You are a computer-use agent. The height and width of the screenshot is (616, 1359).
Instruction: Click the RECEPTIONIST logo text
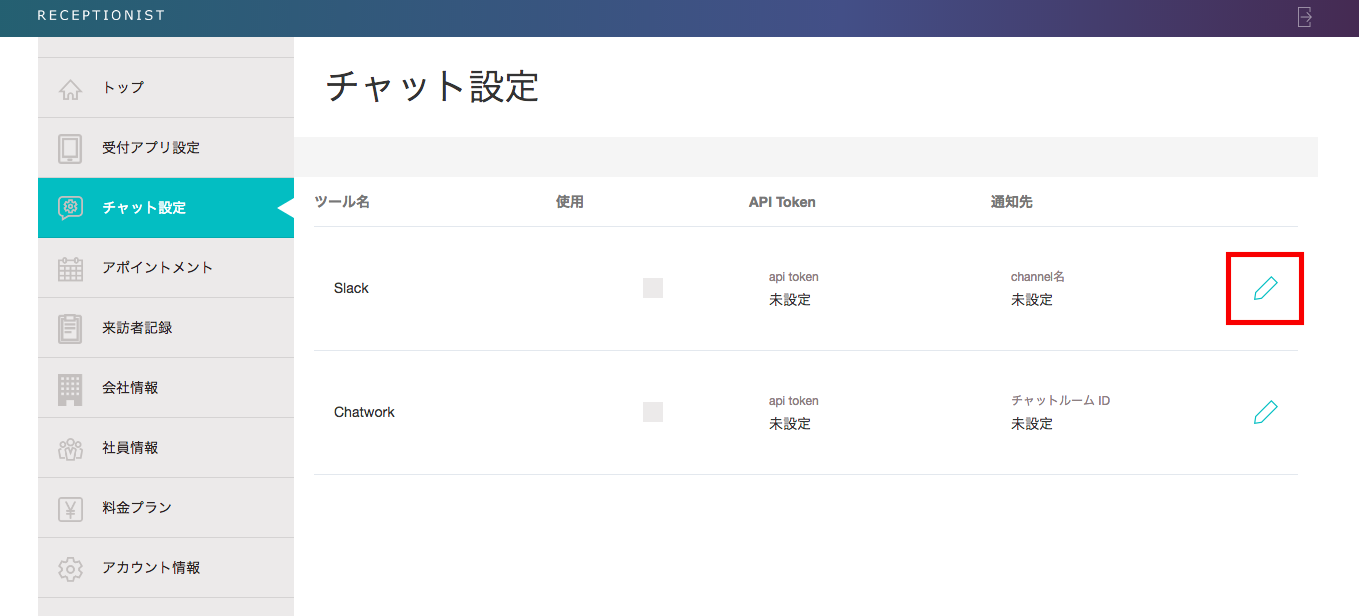pyautogui.click(x=101, y=15)
